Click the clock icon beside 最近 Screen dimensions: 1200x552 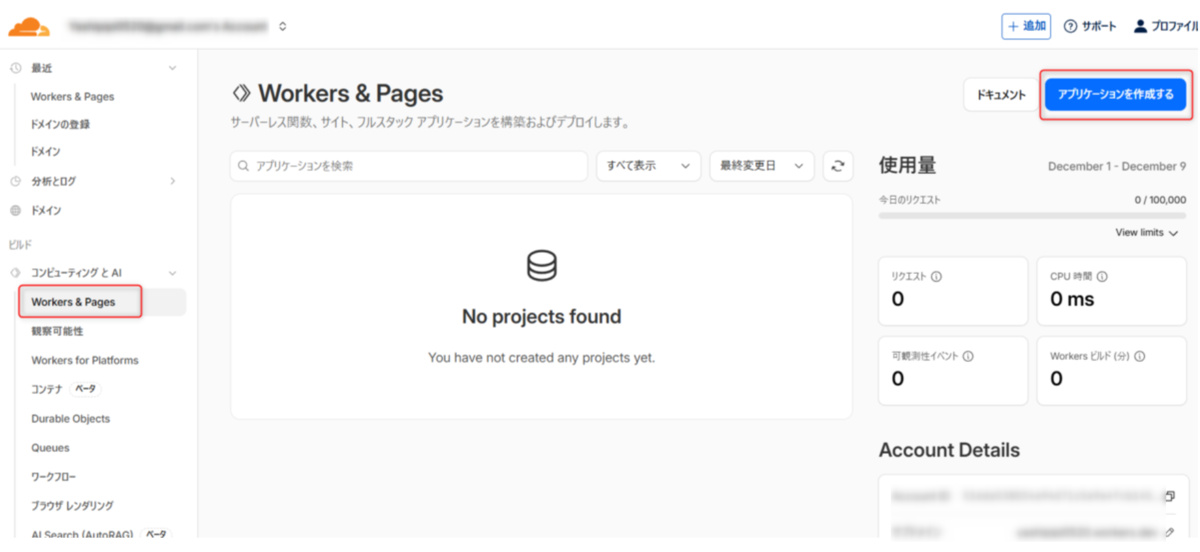coord(15,68)
